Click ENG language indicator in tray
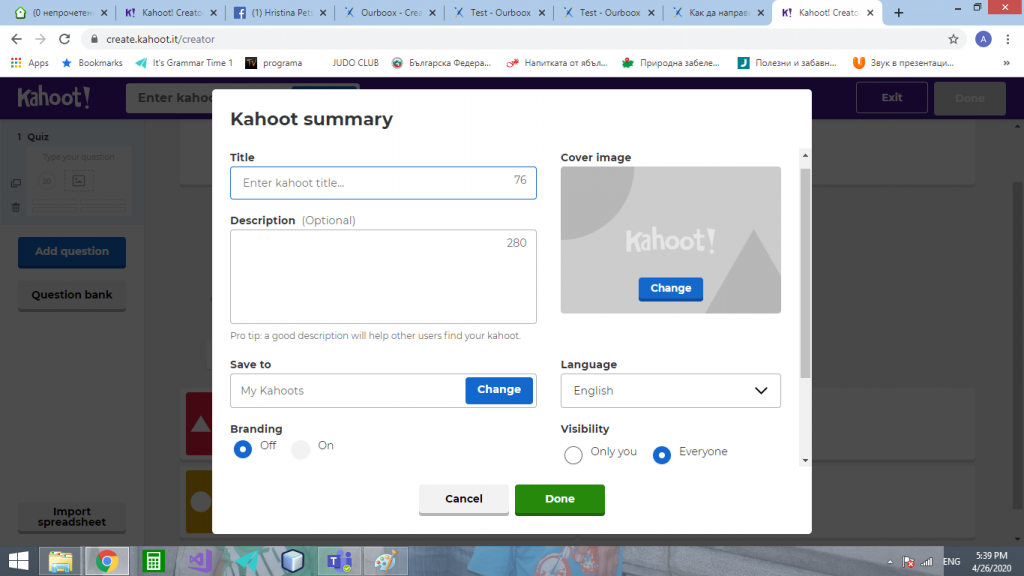The width and height of the screenshot is (1024, 576). click(952, 562)
